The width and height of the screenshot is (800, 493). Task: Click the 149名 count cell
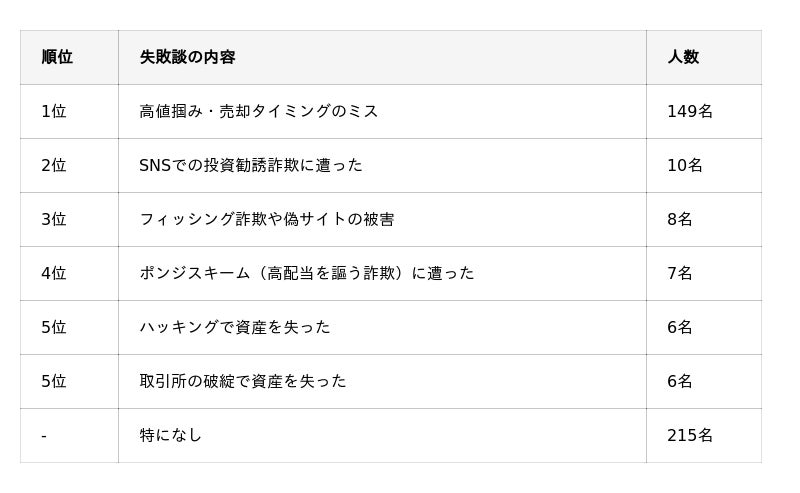click(690, 111)
